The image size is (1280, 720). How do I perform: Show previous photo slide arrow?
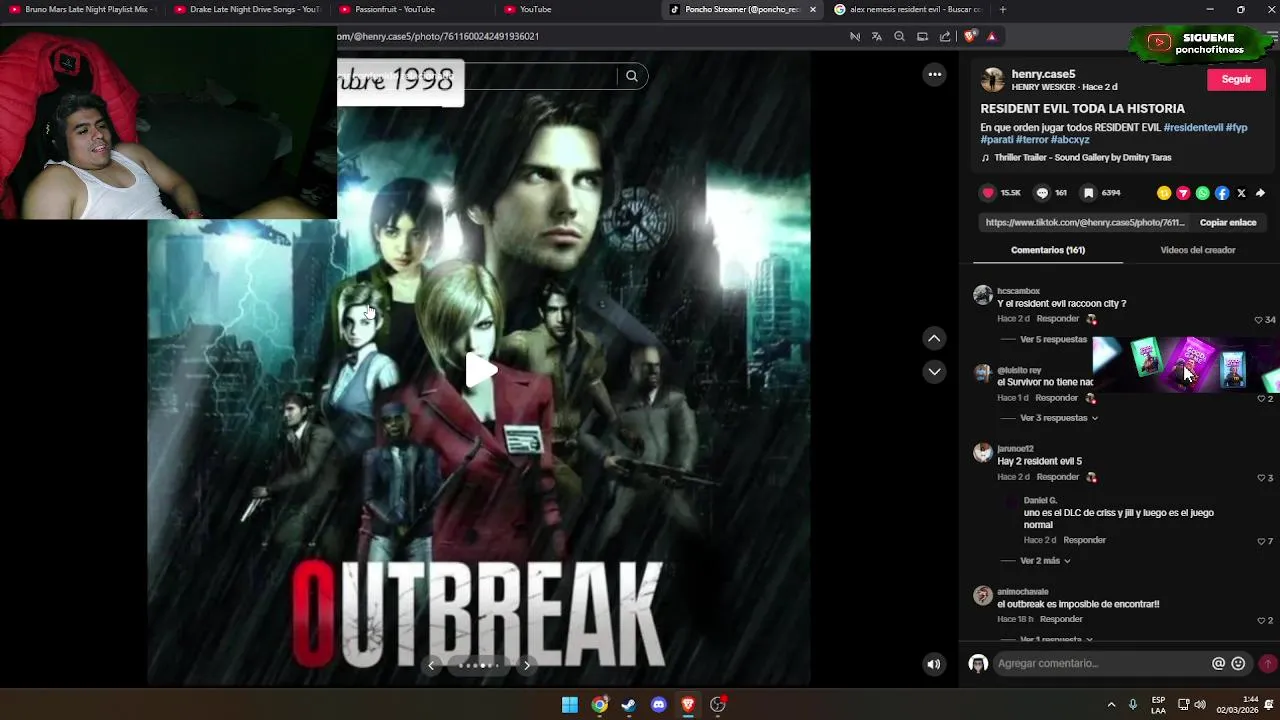431,665
